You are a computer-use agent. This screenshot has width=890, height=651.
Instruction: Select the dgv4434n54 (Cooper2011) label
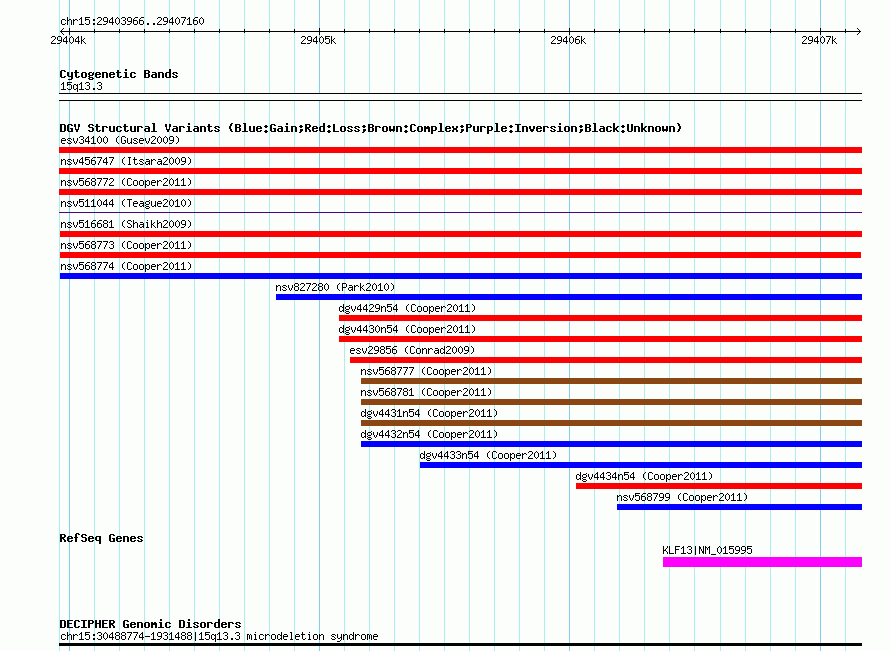[x=644, y=476]
